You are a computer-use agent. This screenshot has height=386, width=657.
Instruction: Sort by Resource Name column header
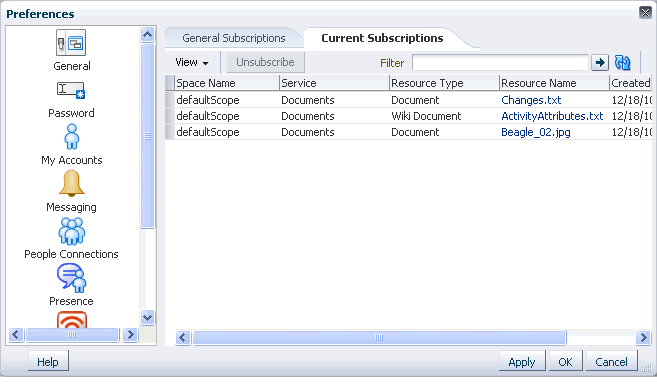click(x=554, y=83)
